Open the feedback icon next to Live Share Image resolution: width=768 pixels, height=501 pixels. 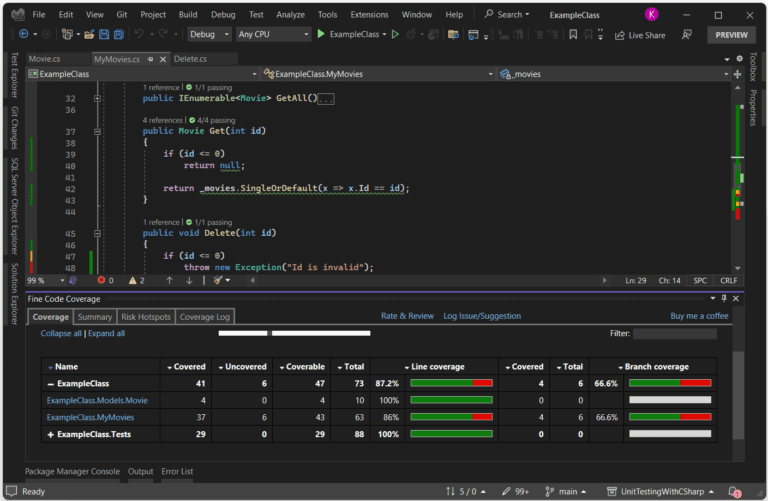pyautogui.click(x=687, y=34)
